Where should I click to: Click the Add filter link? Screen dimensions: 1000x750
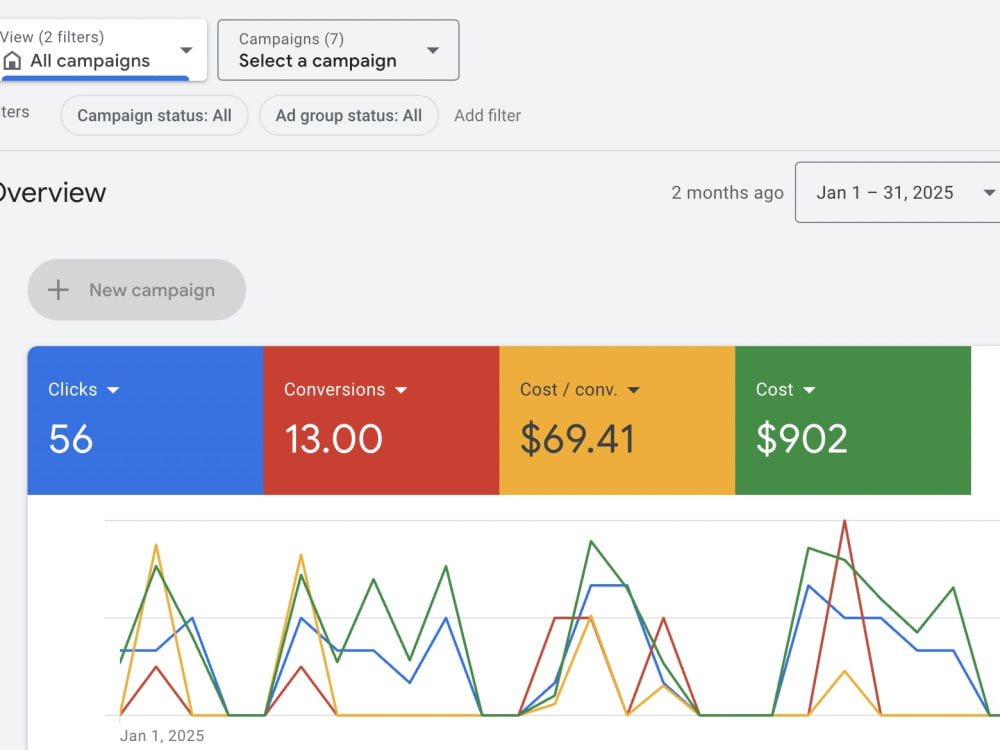pyautogui.click(x=488, y=115)
